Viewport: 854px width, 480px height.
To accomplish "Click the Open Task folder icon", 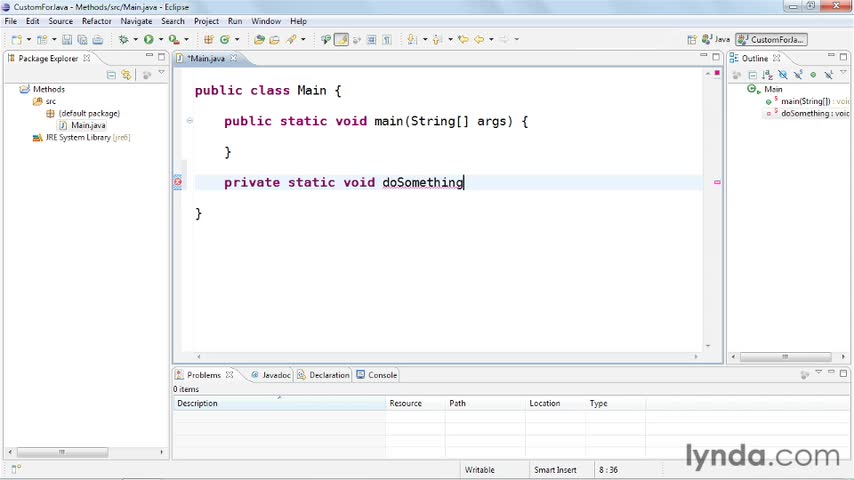I will (274, 39).
